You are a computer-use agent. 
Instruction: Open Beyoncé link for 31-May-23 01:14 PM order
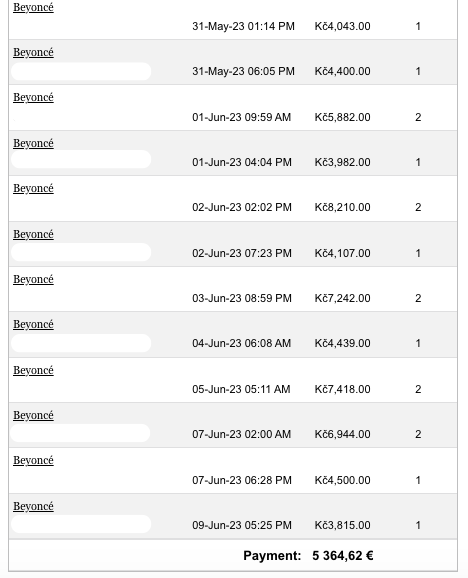[x=33, y=7]
